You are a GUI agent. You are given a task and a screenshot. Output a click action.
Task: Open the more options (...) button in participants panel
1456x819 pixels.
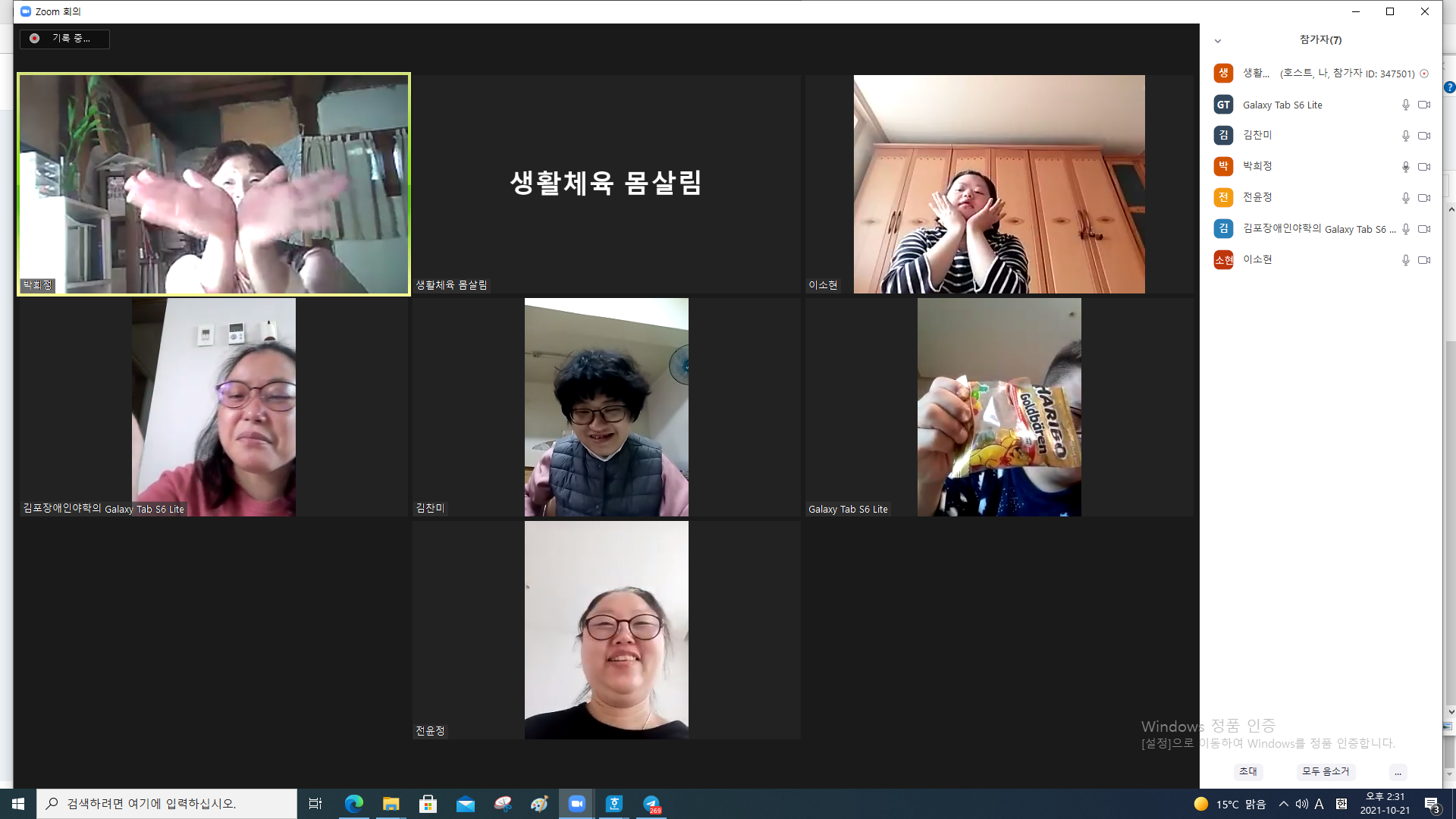[1398, 772]
